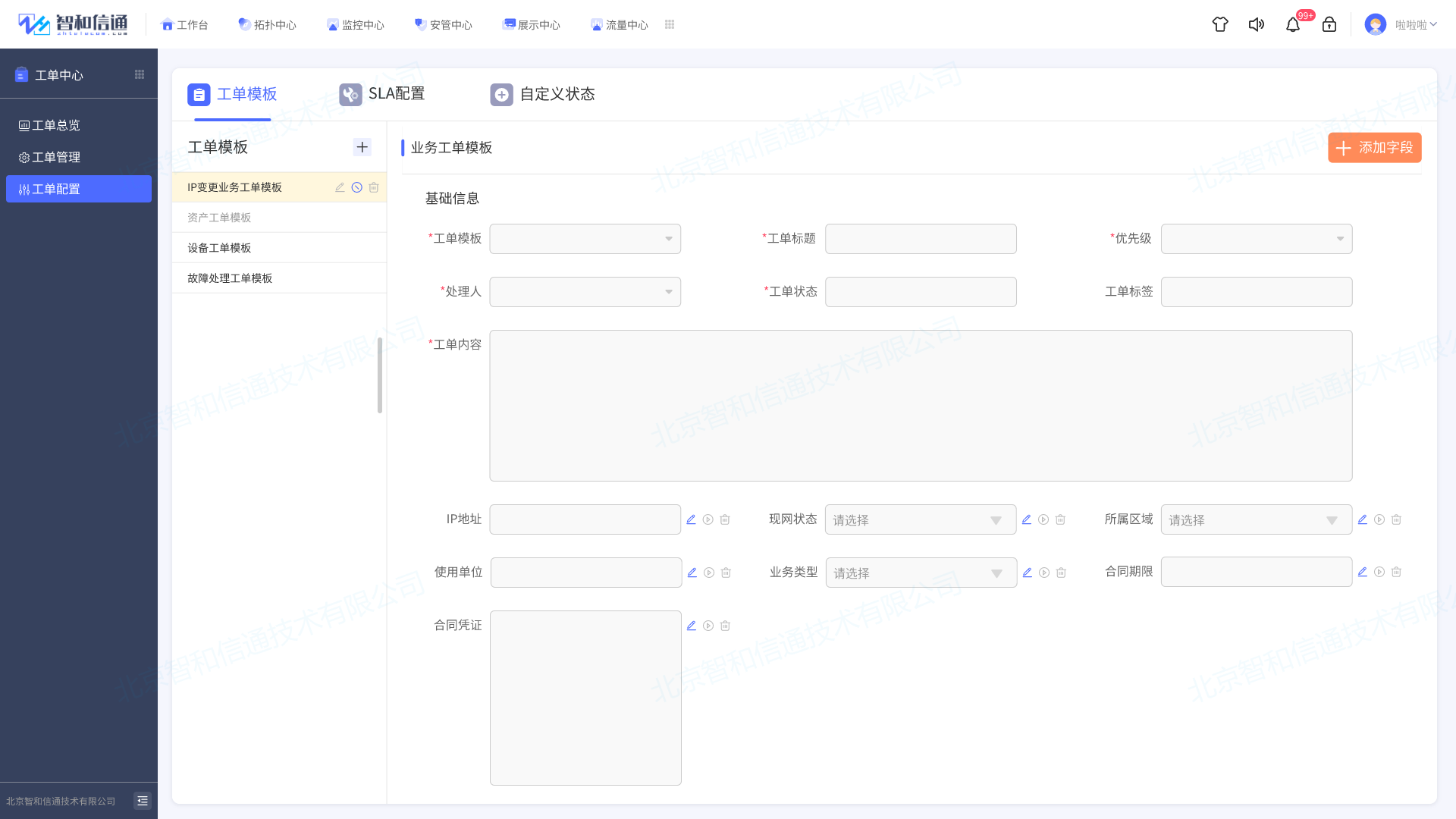1456x819 pixels.
Task: Open the notifications bell with 99+ badge
Action: (1293, 24)
